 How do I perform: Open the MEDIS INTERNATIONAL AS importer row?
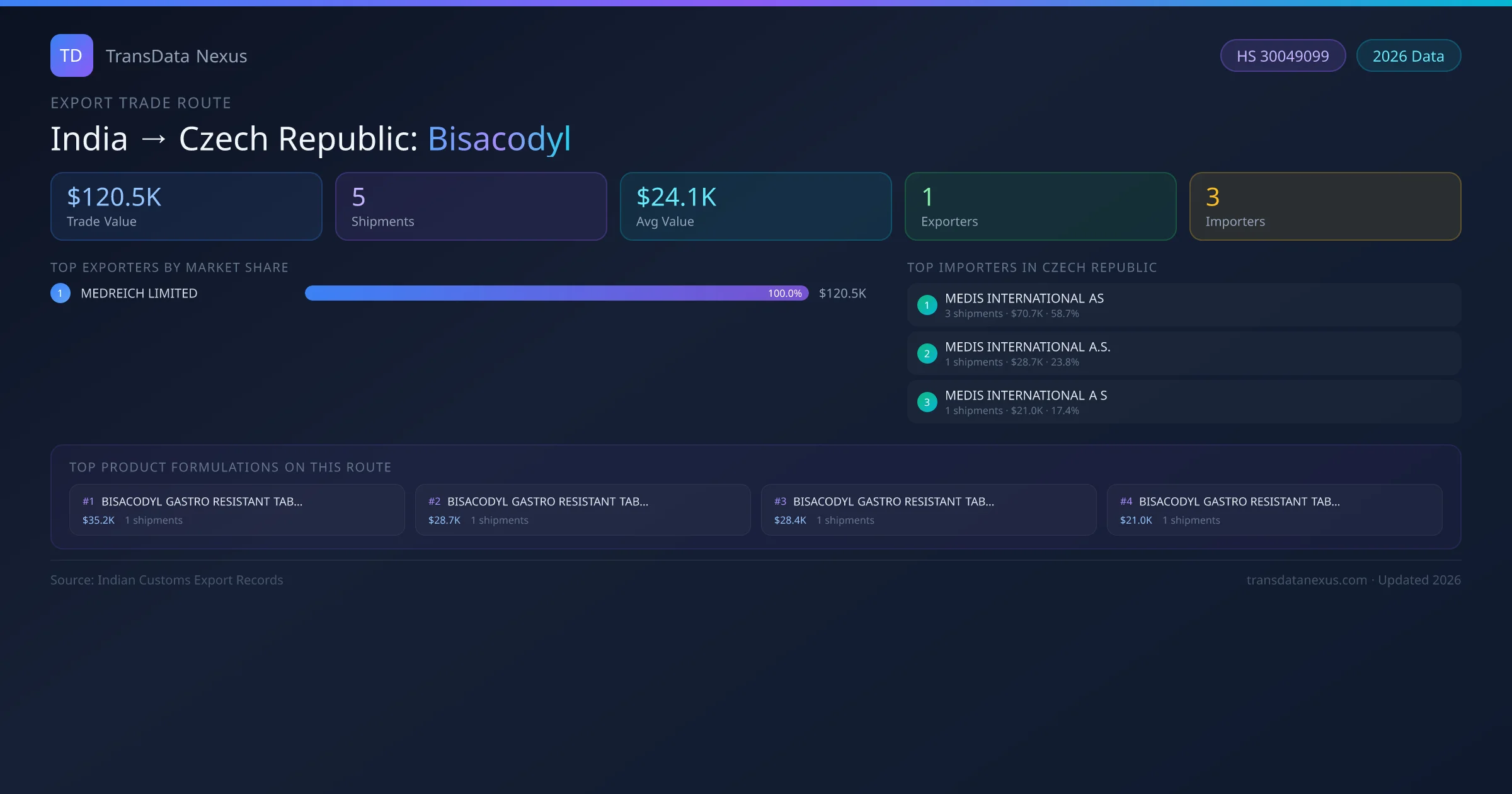[x=1183, y=305]
